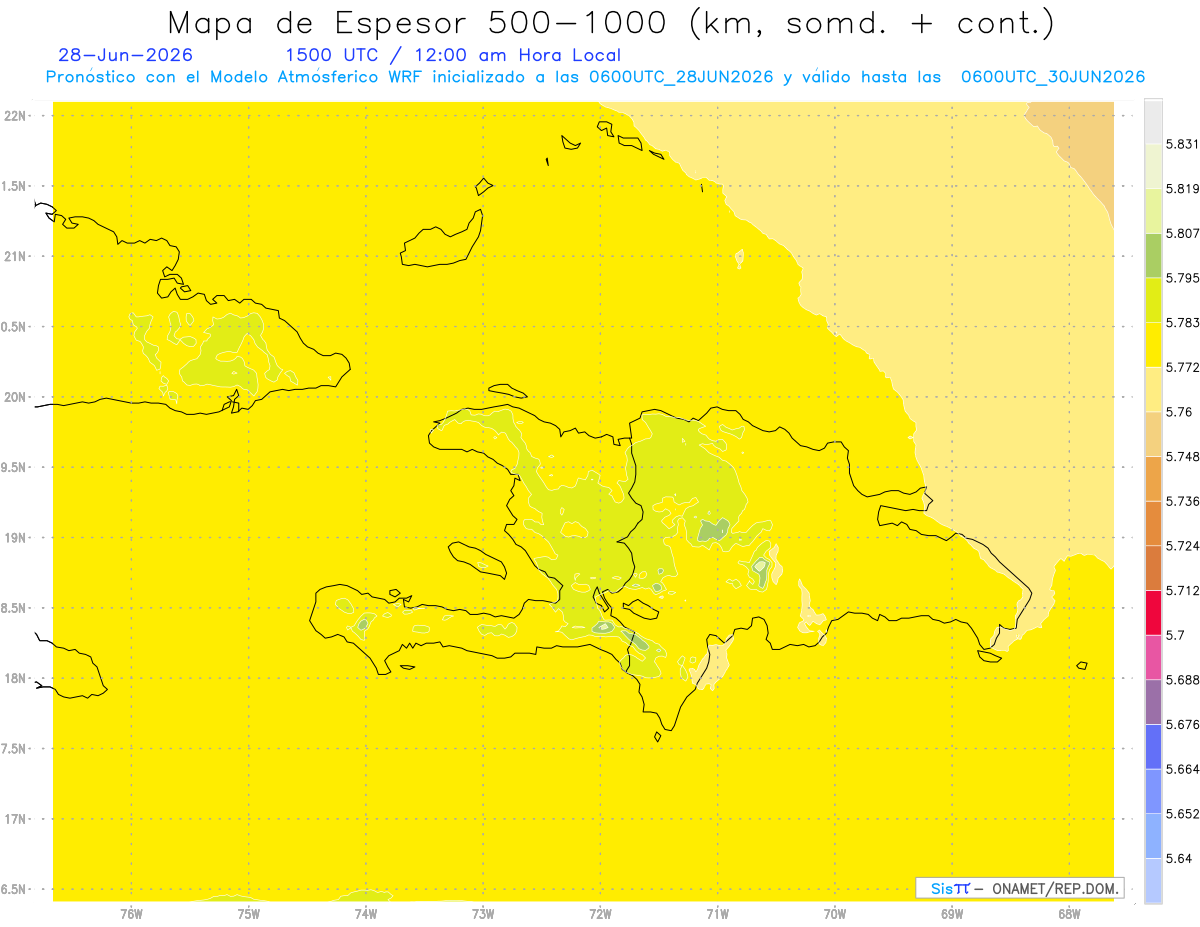Click the '17N' latitude label
The width and height of the screenshot is (1200, 927).
coord(15,819)
